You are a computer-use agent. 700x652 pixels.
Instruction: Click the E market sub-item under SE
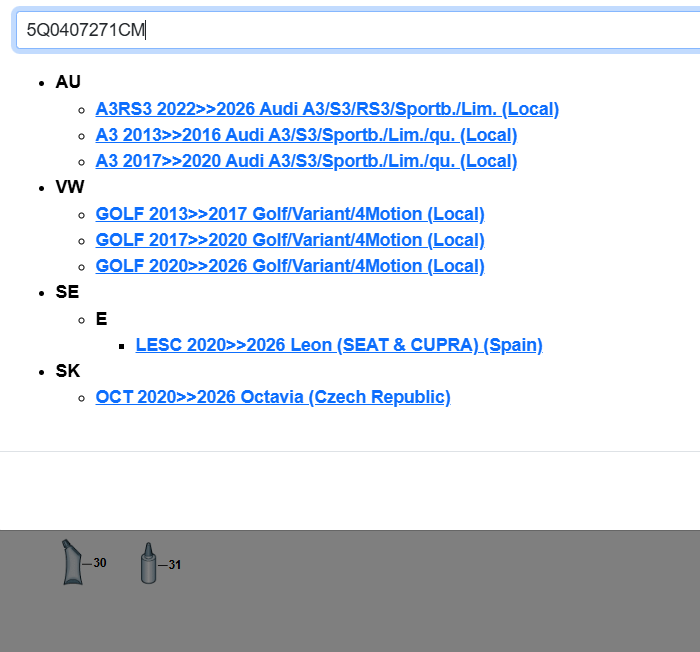(101, 319)
